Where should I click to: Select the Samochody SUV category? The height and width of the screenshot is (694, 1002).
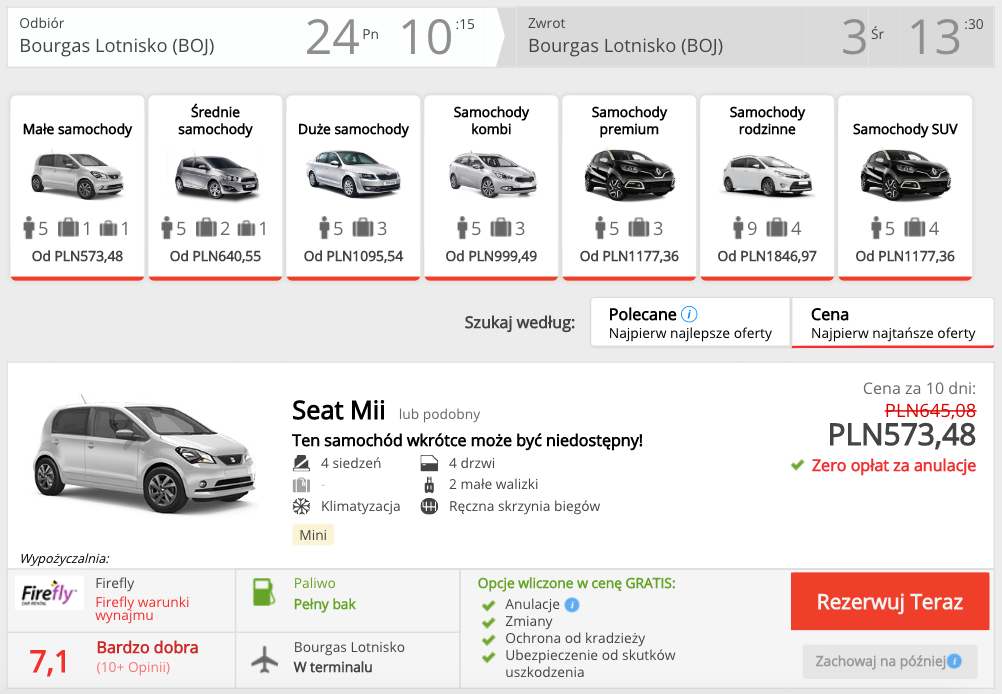click(x=905, y=187)
